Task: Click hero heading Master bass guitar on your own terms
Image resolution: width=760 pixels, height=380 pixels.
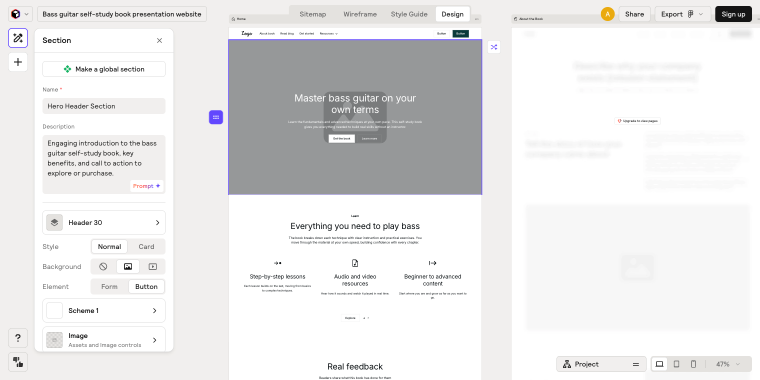Action: point(355,104)
